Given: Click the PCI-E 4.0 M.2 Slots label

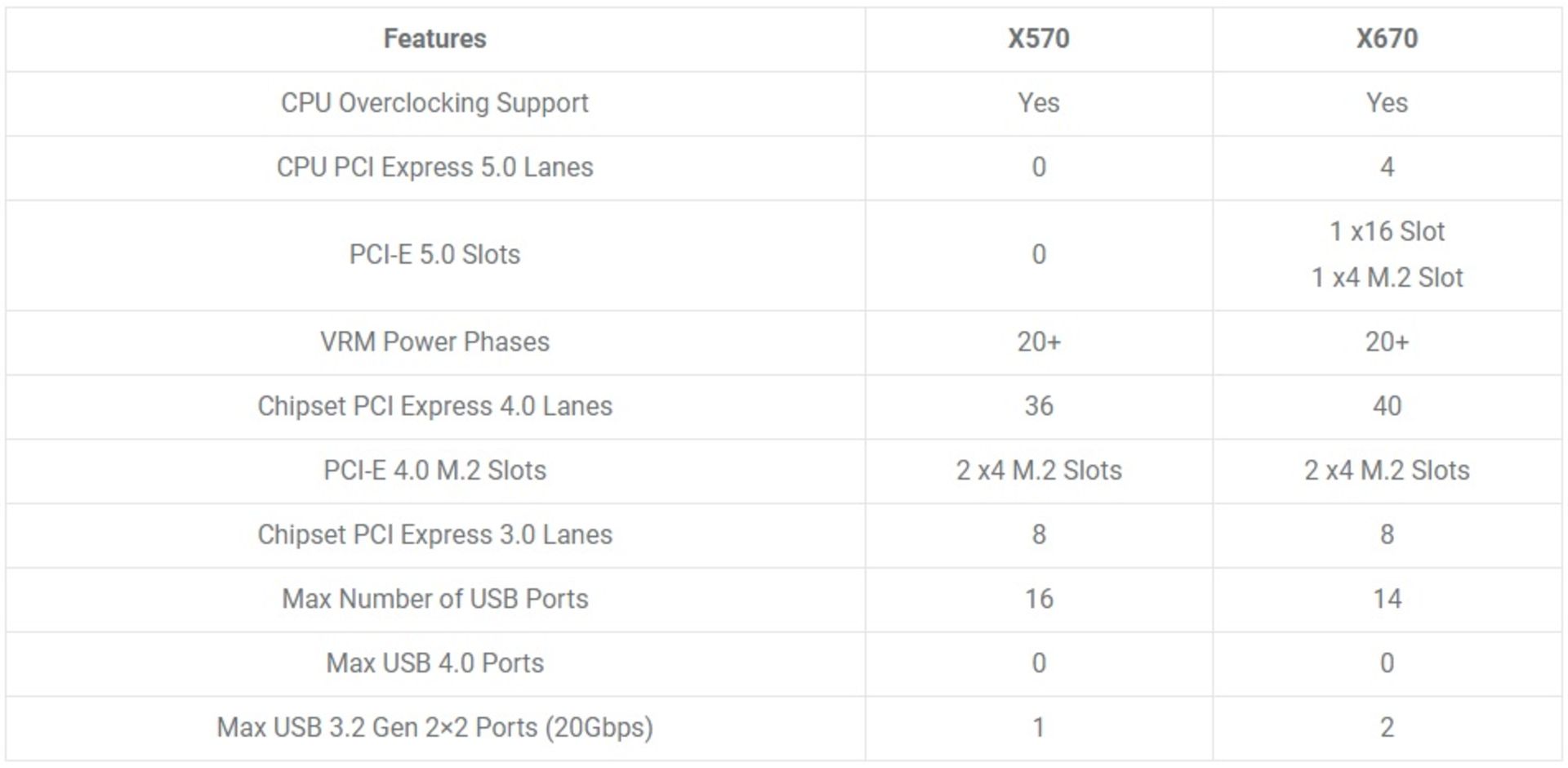Looking at the screenshot, I should click(434, 471).
